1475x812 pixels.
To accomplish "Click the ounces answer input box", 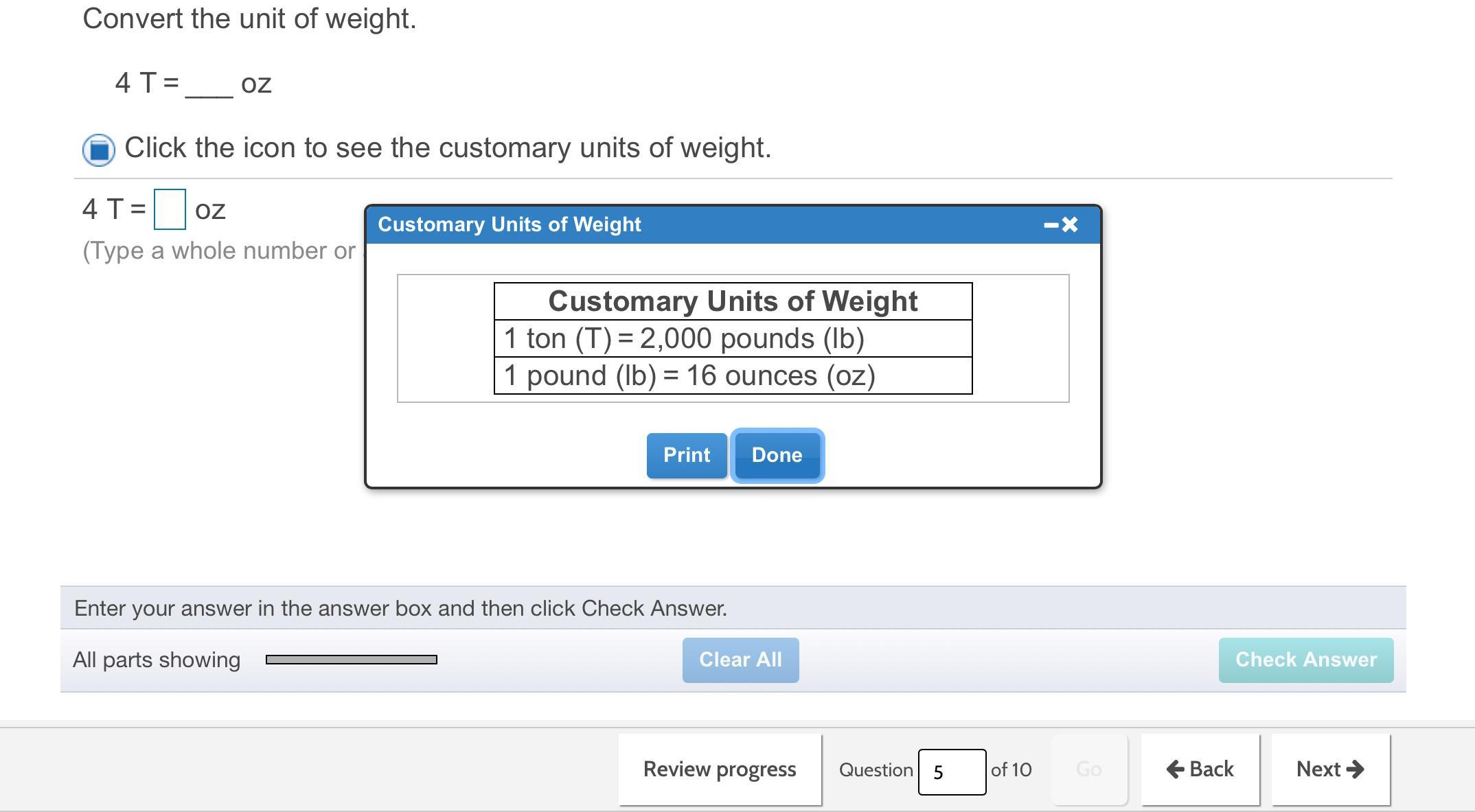I will [170, 209].
